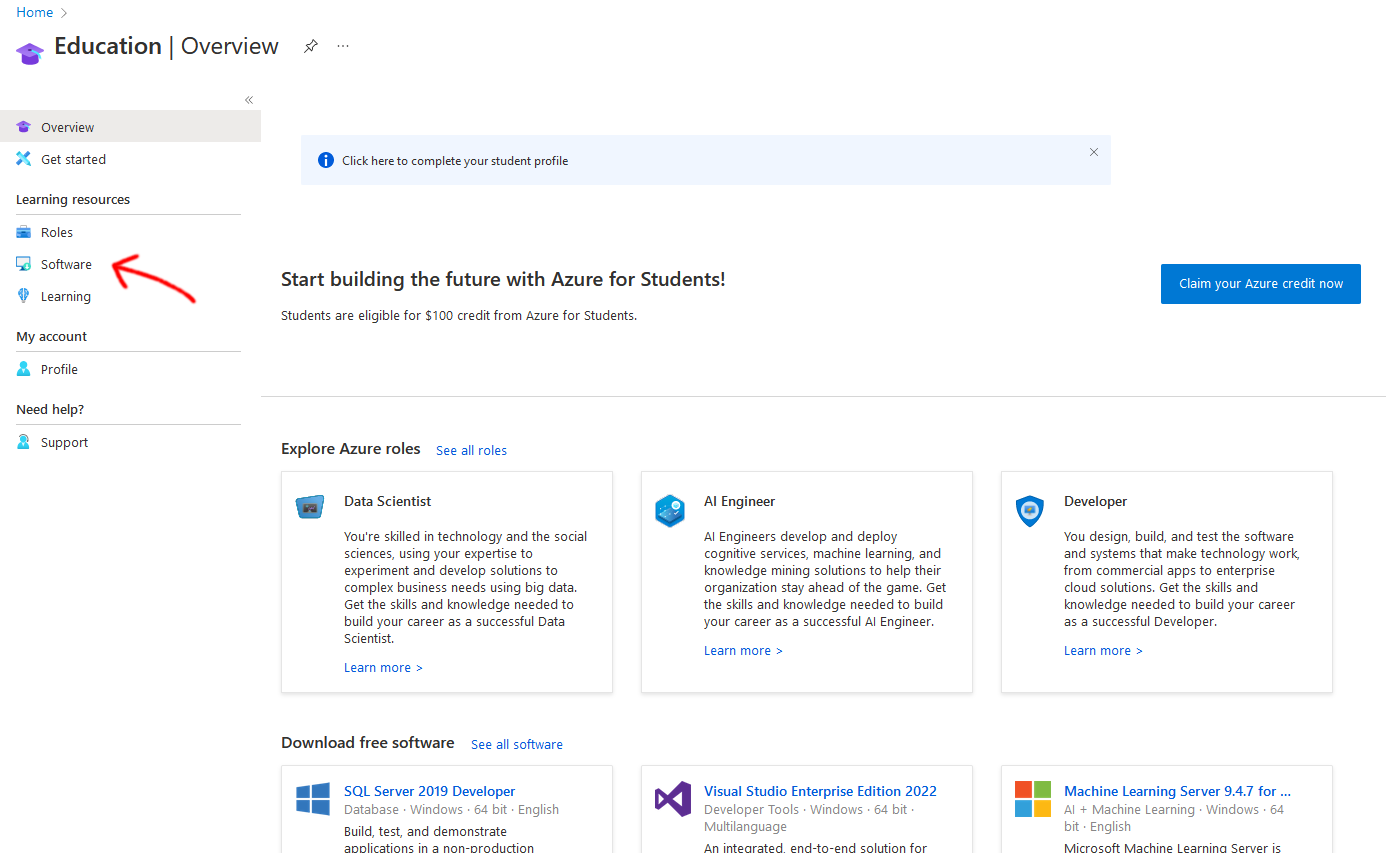
Task: Click the pin icon beside Education Overview
Action: tap(311, 46)
